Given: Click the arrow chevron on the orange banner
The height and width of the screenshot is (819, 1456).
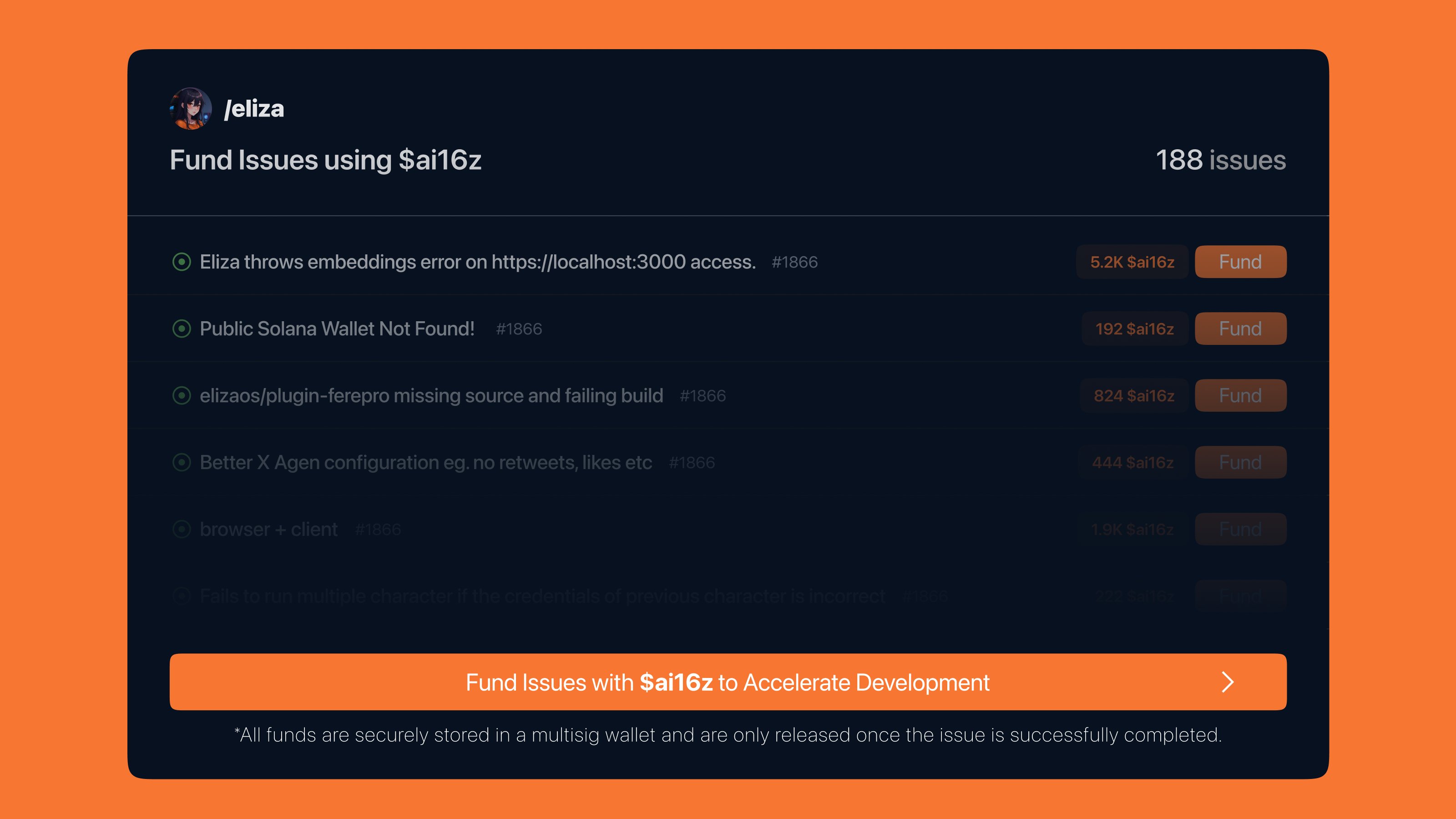Looking at the screenshot, I should coord(1227,682).
